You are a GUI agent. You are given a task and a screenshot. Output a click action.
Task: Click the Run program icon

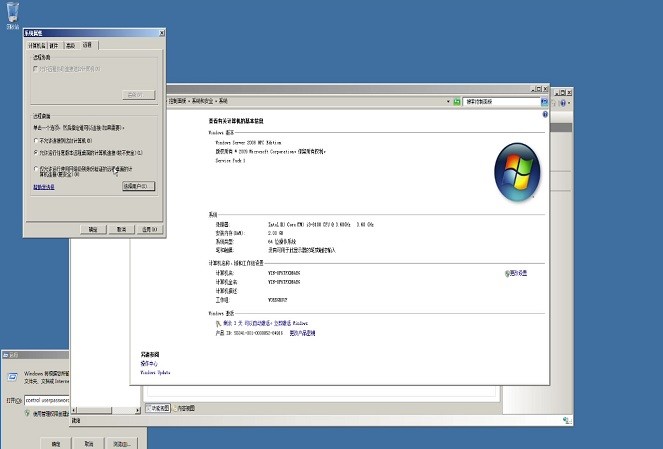tap(12, 377)
